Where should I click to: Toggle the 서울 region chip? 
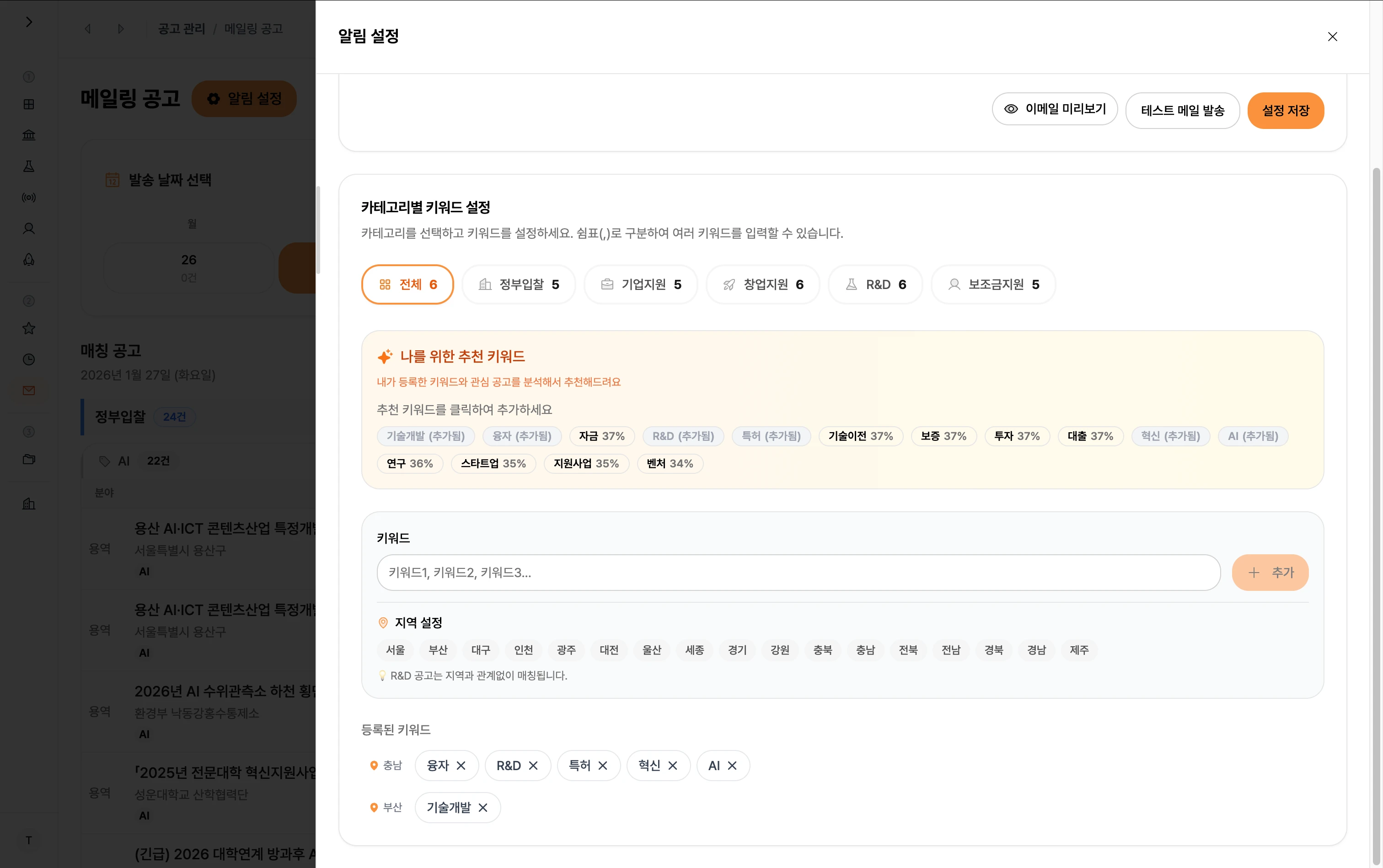395,650
